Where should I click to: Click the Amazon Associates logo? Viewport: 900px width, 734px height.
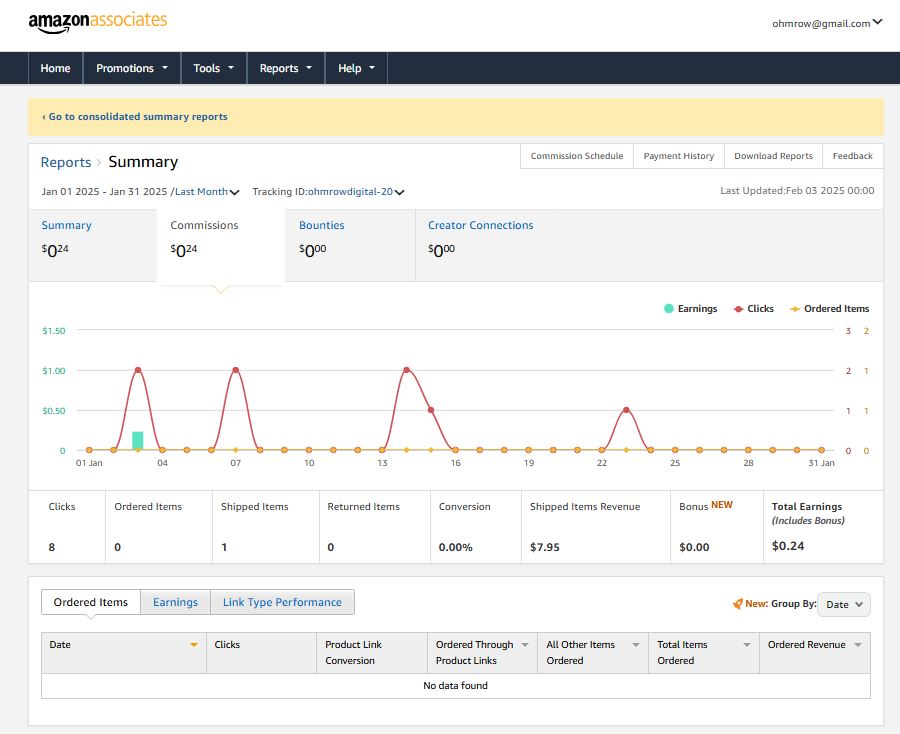click(x=98, y=22)
